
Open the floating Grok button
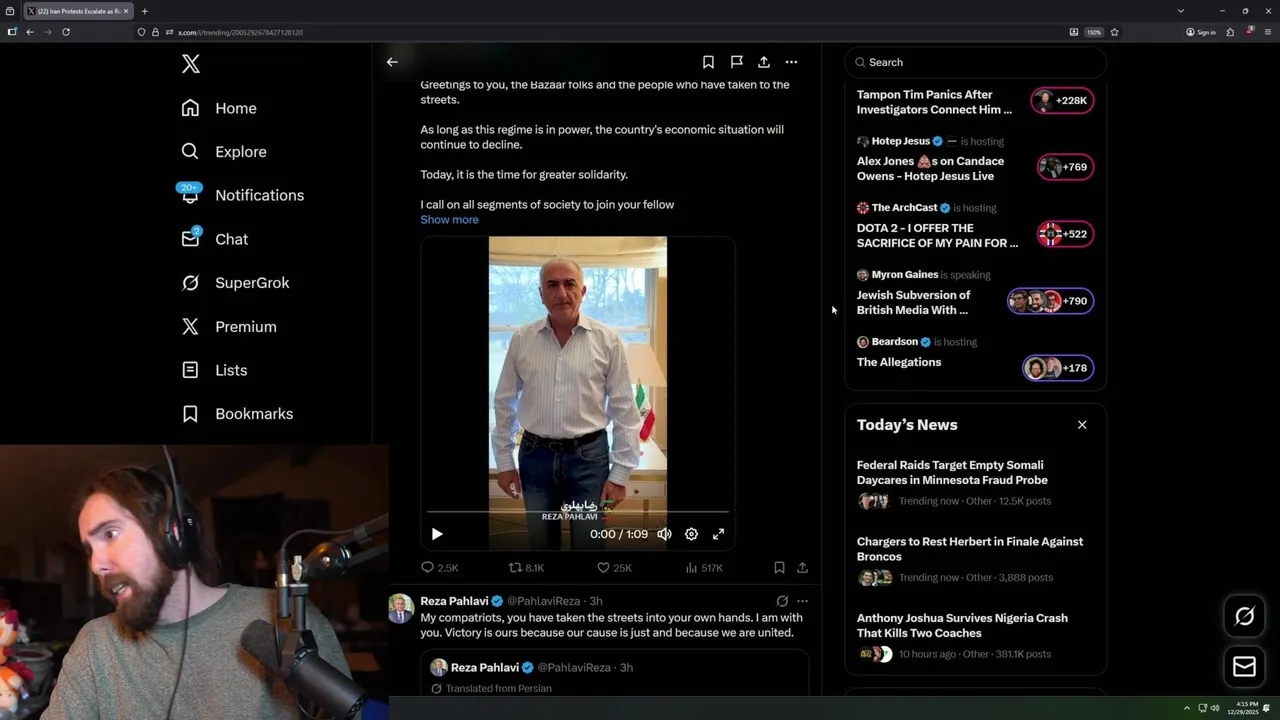pyautogui.click(x=1245, y=616)
